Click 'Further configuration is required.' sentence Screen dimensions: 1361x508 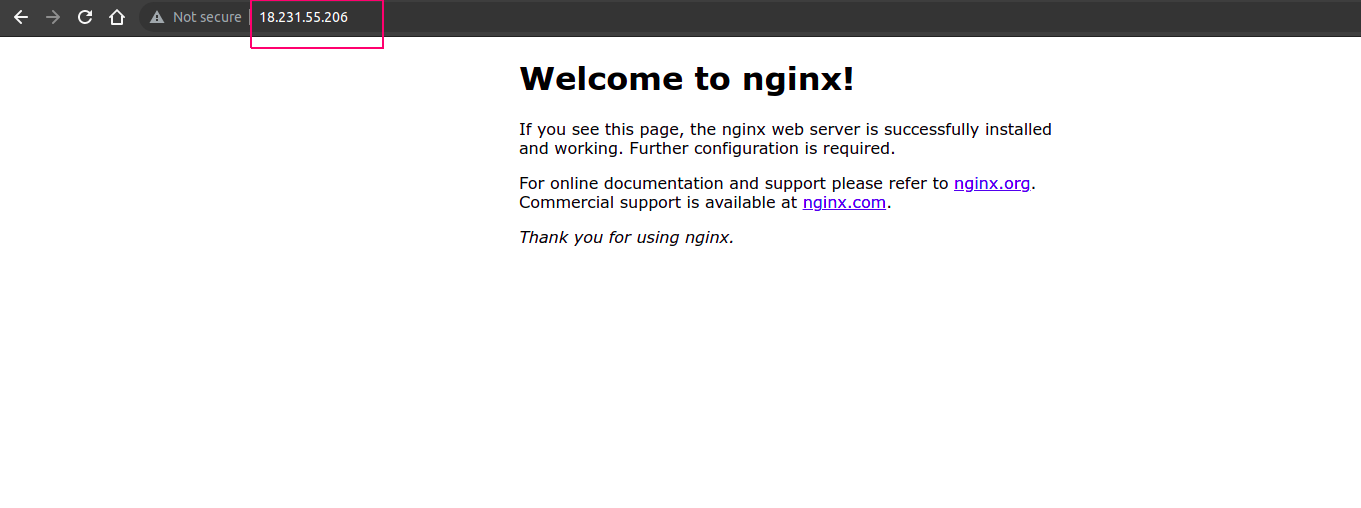pos(762,148)
